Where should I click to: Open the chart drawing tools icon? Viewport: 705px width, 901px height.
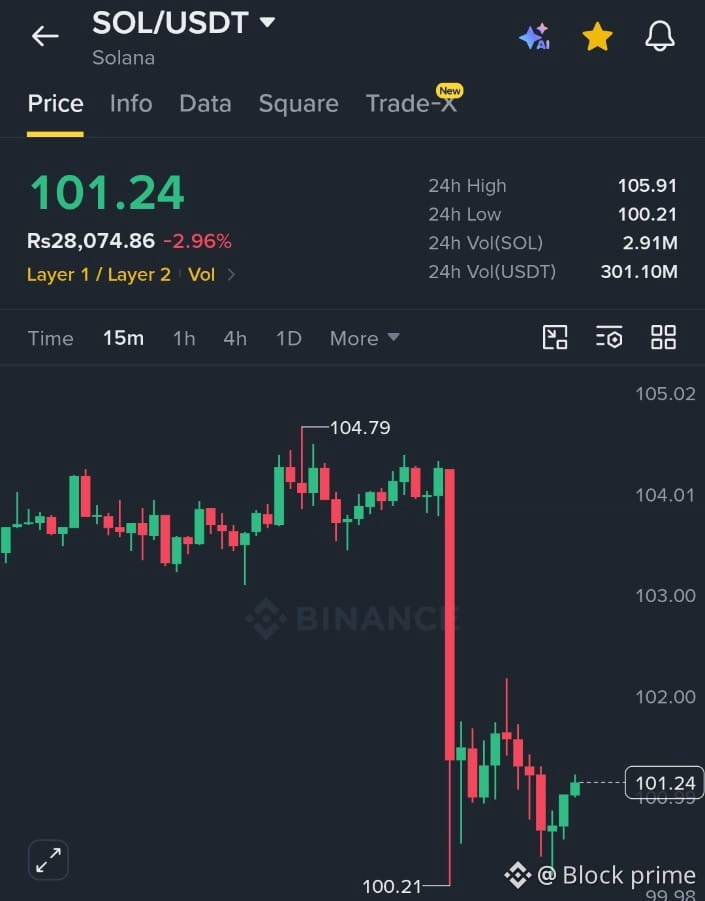tap(555, 337)
